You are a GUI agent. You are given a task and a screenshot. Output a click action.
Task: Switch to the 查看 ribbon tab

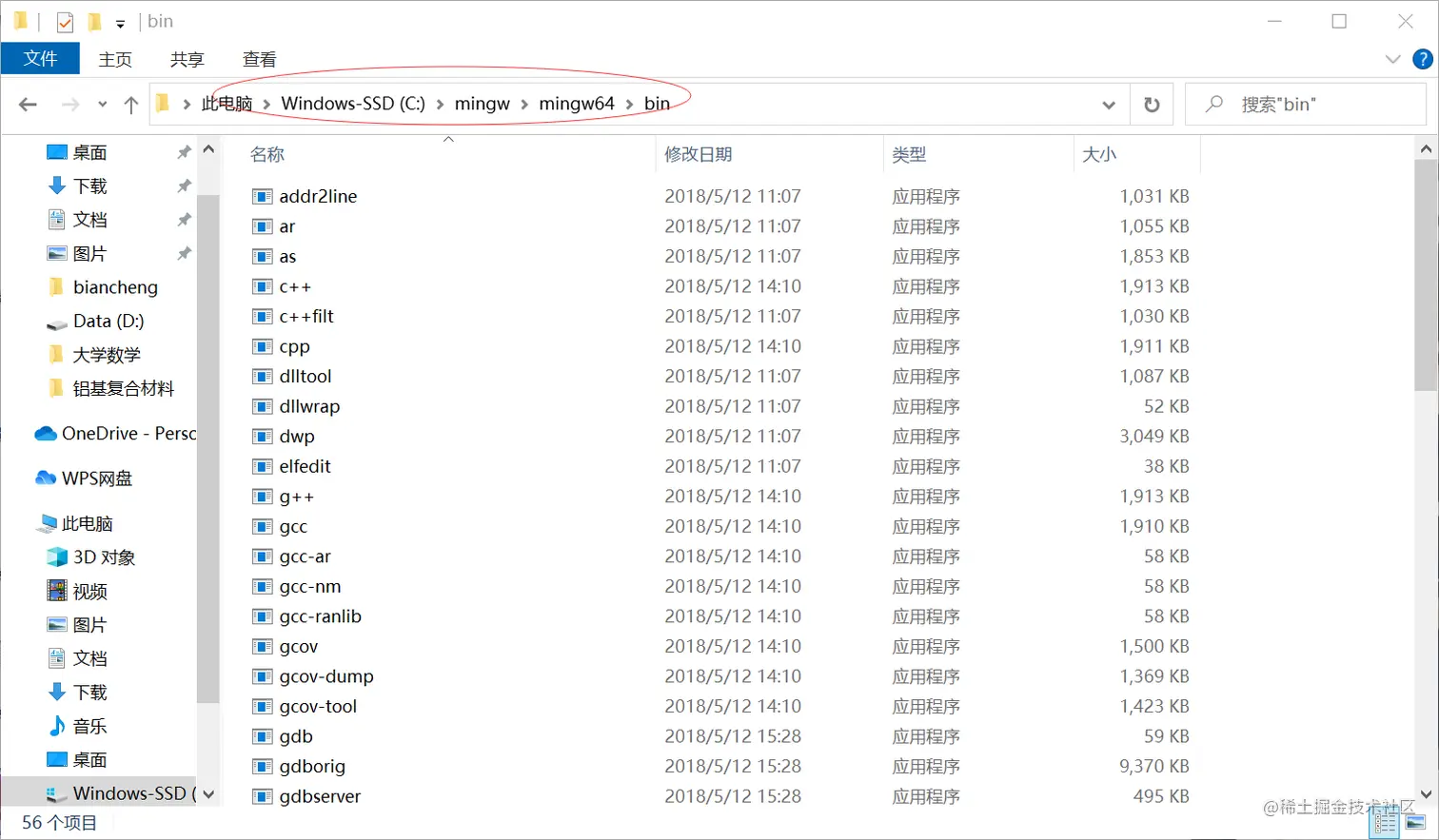257,58
